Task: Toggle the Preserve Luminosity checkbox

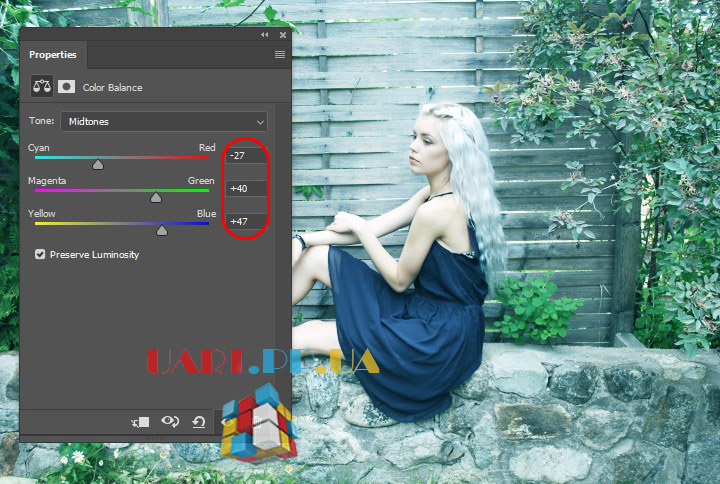Action: click(x=40, y=254)
